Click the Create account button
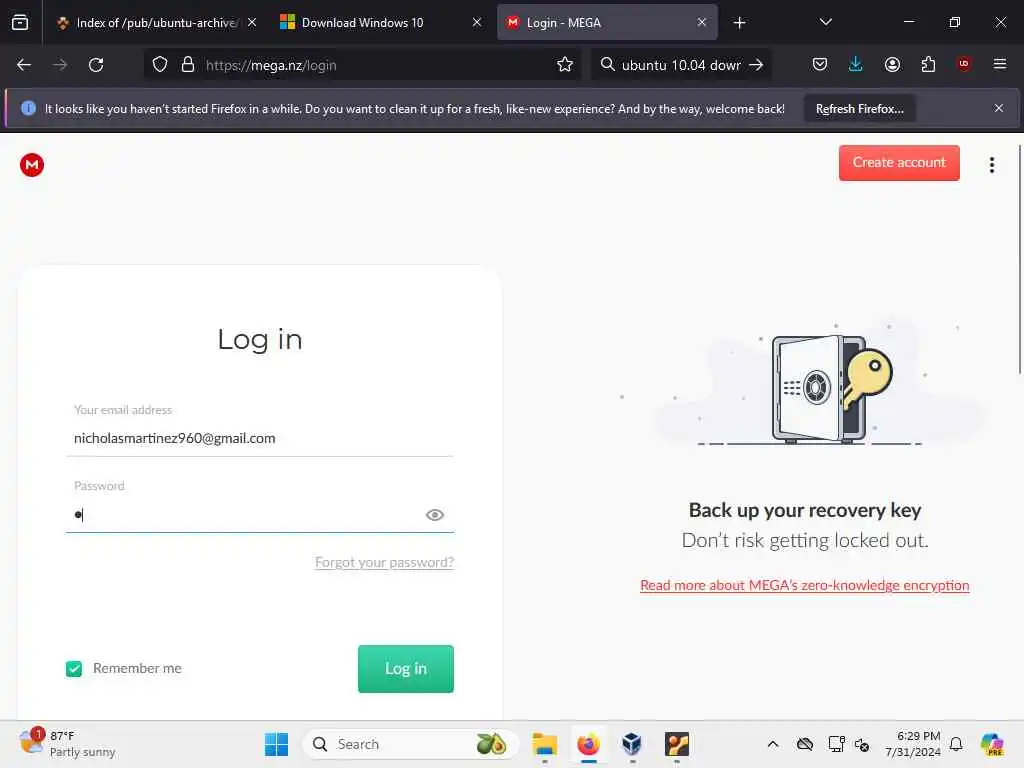1024x768 pixels. tap(899, 163)
